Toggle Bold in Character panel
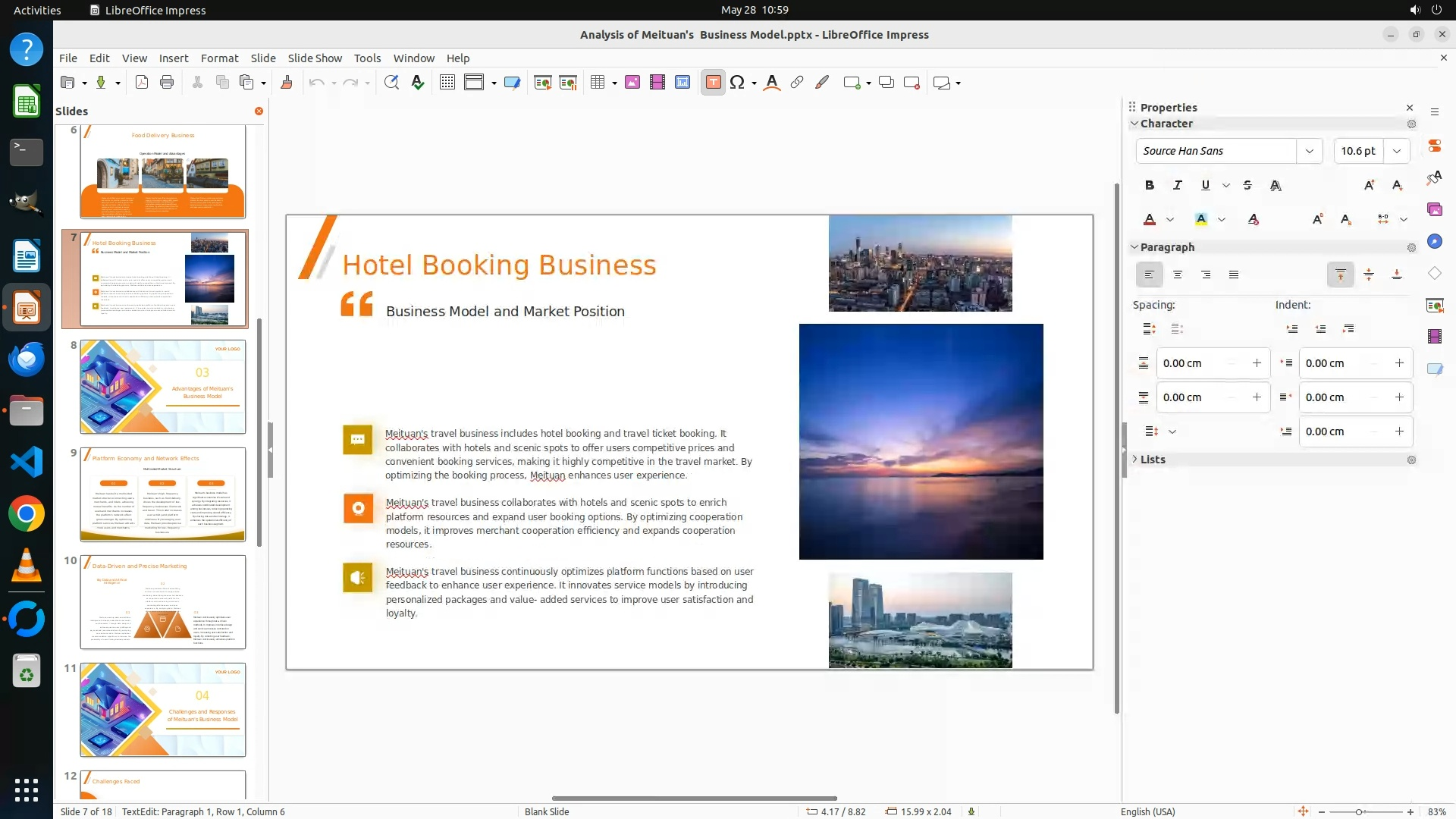 click(1150, 185)
